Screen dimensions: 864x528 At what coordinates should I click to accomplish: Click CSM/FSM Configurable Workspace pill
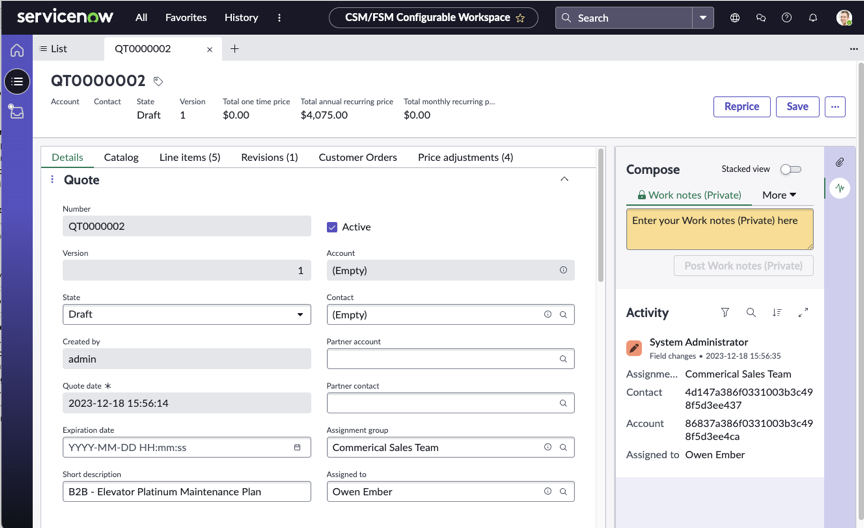pos(433,18)
